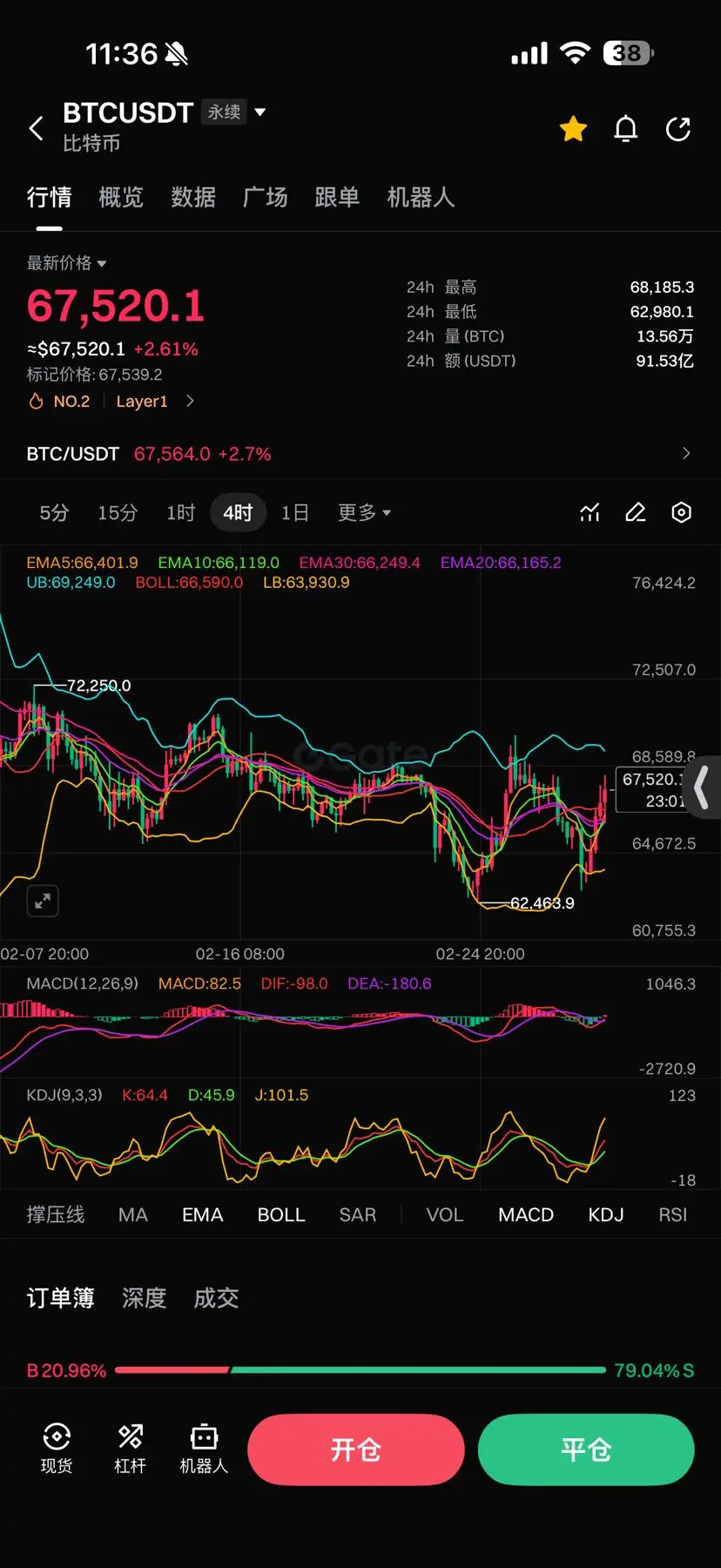This screenshot has width=721, height=1568.
Task: Open chart settings hexagon icon
Action: pos(682,513)
